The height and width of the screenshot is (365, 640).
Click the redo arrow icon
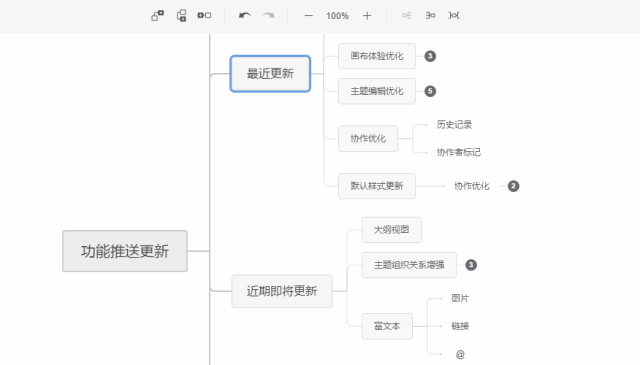tap(269, 16)
